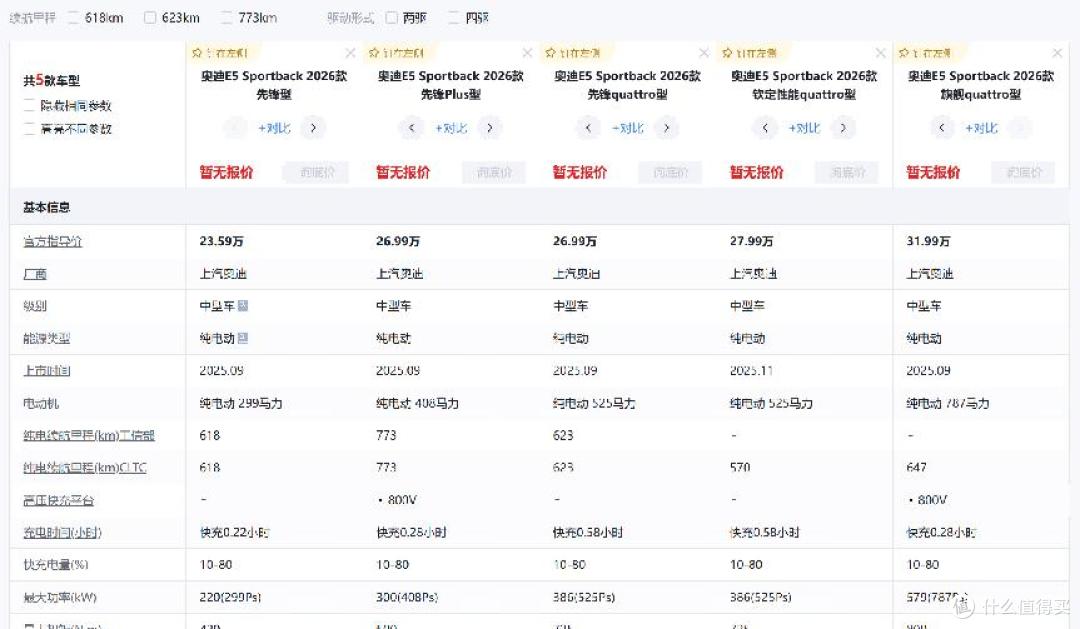Move 先锋Plus型 column right with arrow
Viewport: 1080px width, 629px height.
490,127
